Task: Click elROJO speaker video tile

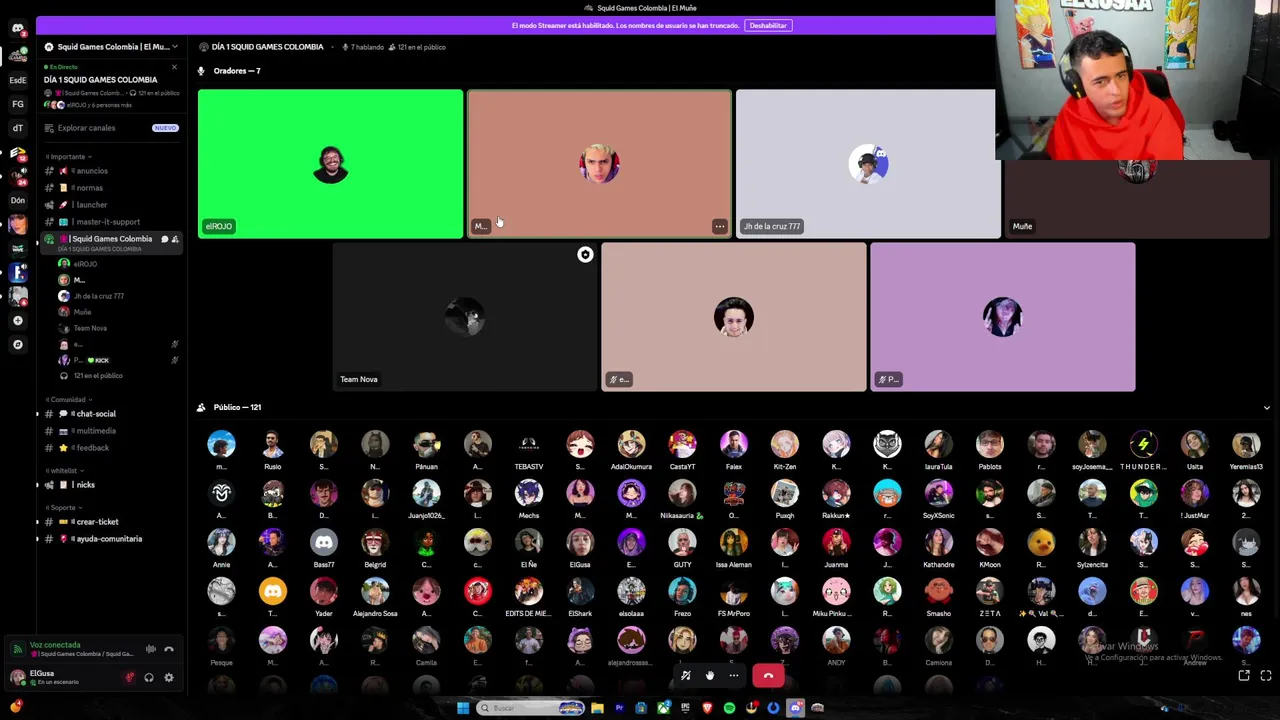Action: click(x=330, y=164)
